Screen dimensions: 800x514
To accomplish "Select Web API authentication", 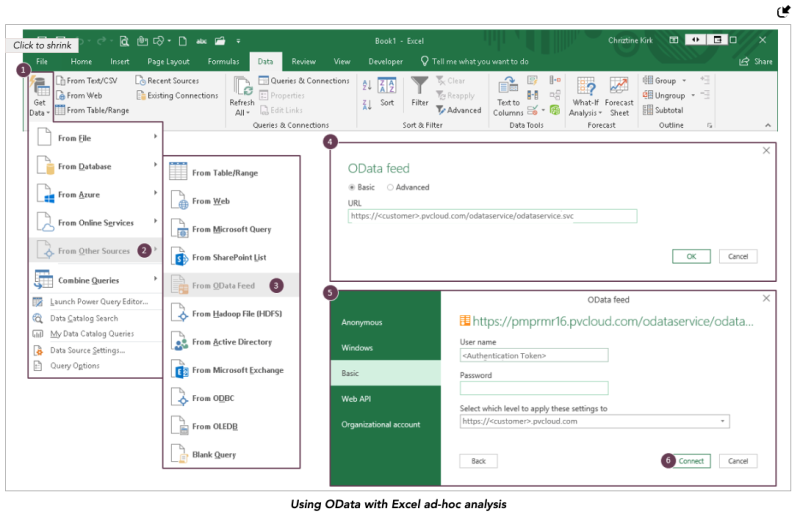I will tap(386, 399).
